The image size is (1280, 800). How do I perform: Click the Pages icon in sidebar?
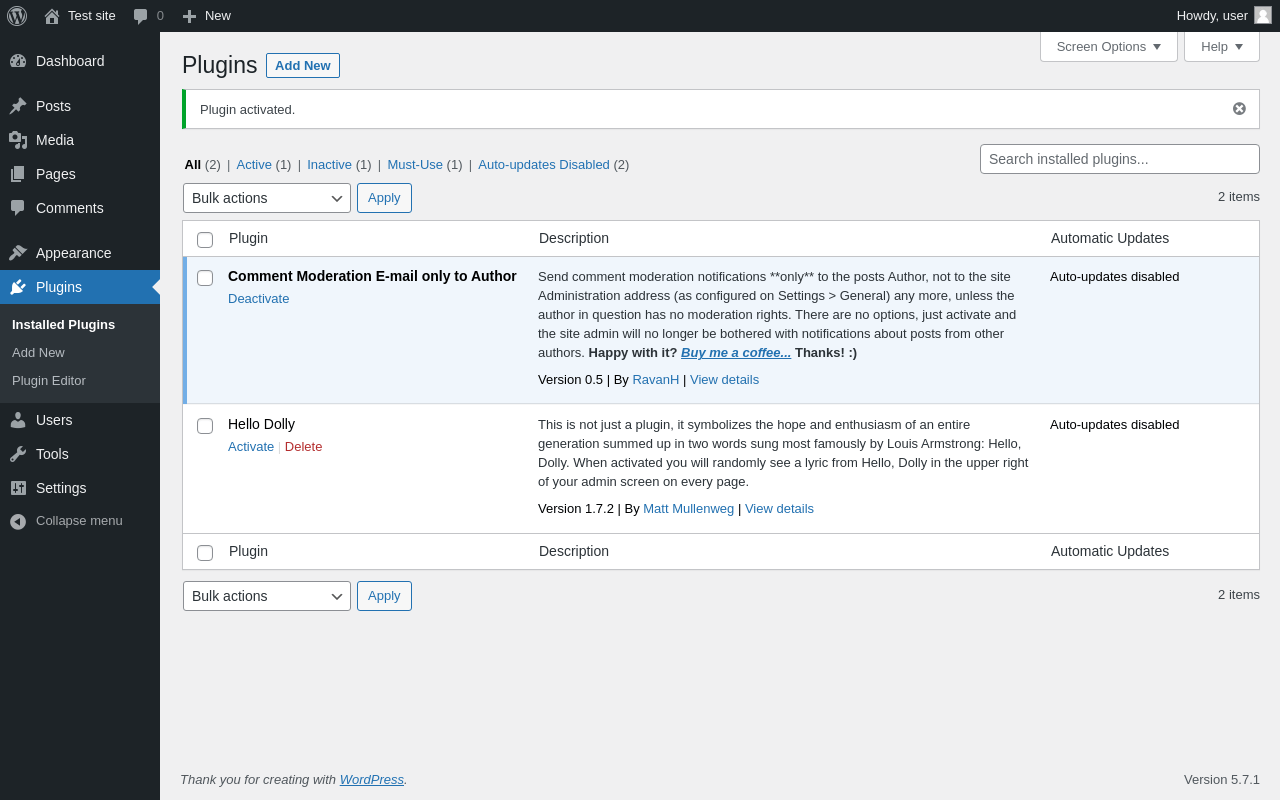[18, 174]
